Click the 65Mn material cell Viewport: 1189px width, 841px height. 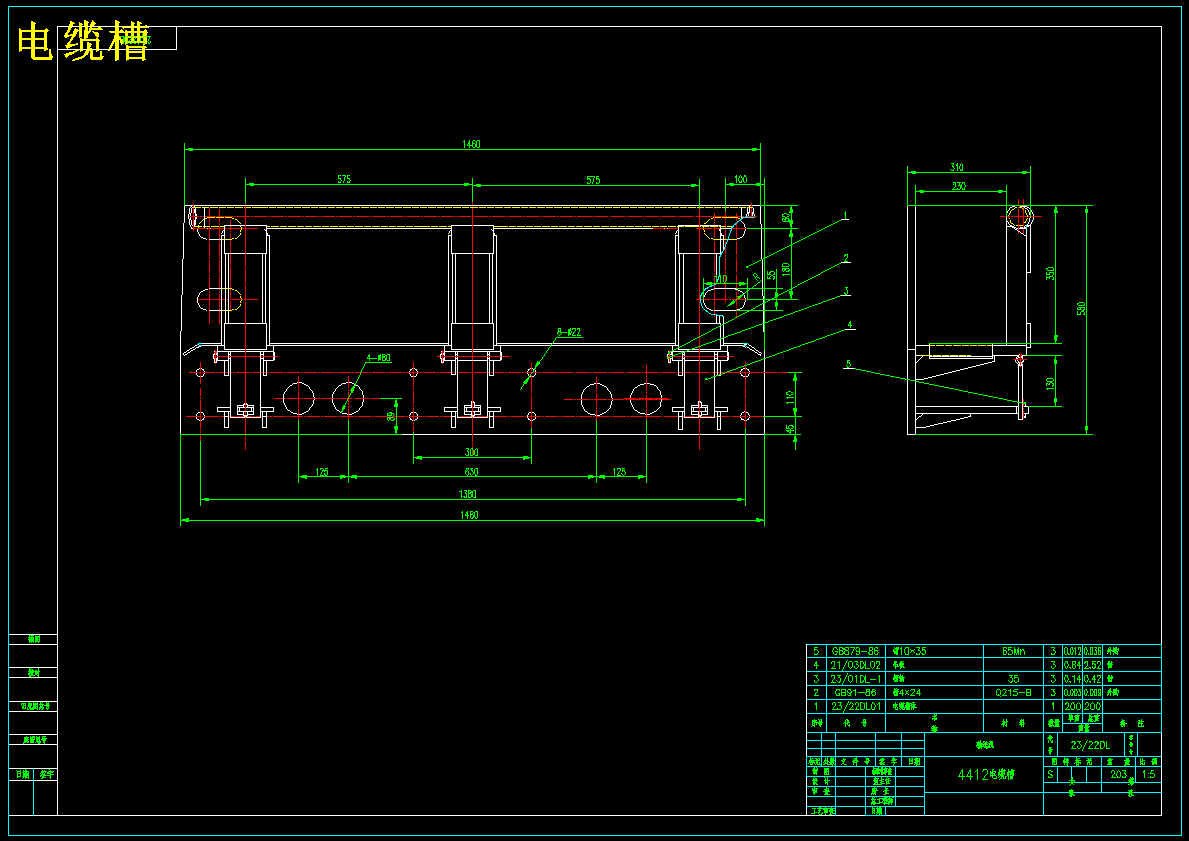coord(1013,651)
